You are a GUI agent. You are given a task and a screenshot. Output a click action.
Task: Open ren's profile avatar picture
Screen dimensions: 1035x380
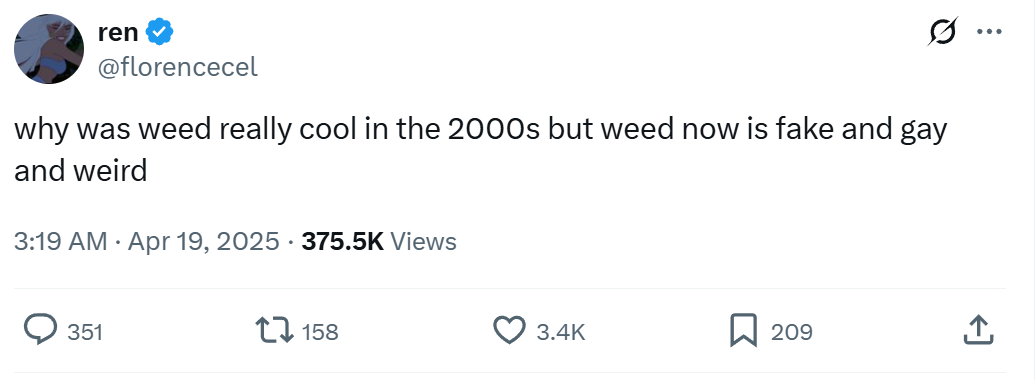[49, 49]
